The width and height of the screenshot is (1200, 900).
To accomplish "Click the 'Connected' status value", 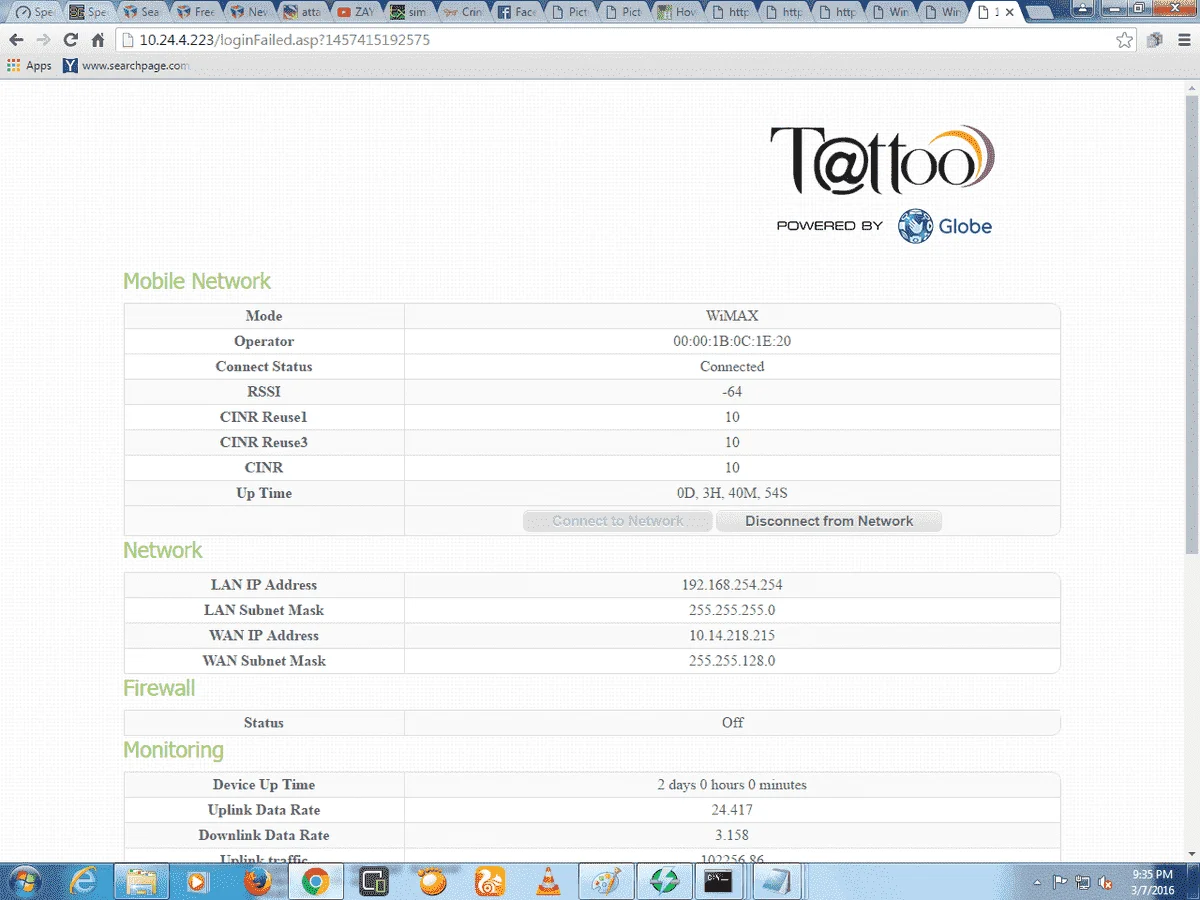I will point(732,367).
